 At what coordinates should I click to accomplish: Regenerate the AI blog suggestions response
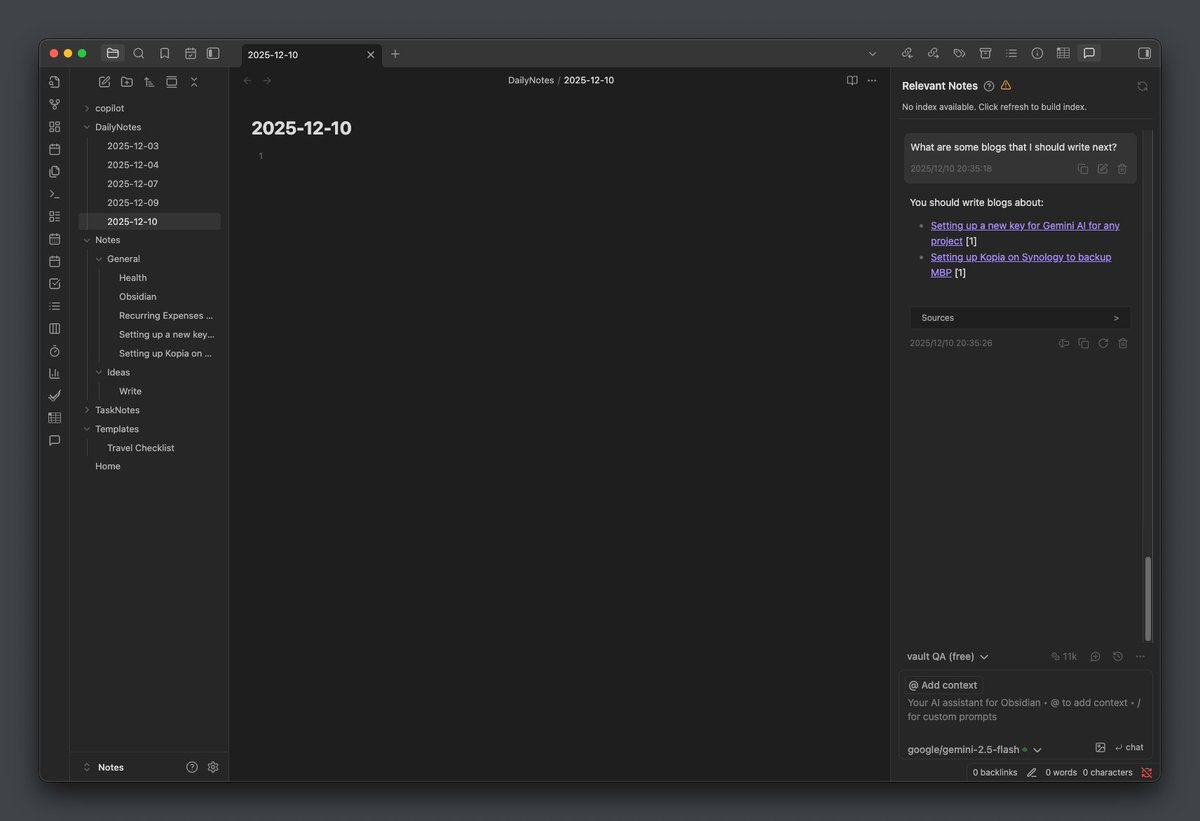click(1103, 343)
